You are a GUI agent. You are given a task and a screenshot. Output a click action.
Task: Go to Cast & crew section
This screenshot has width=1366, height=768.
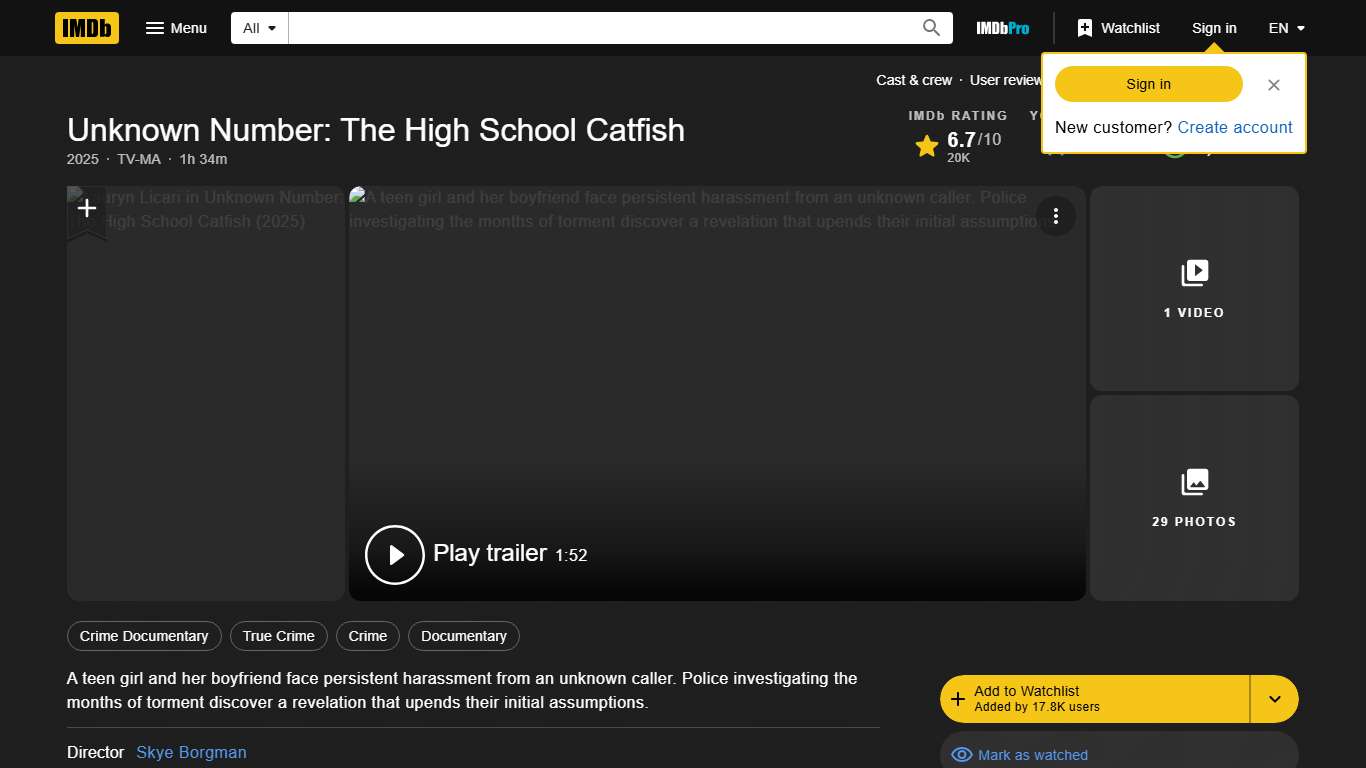[x=914, y=80]
